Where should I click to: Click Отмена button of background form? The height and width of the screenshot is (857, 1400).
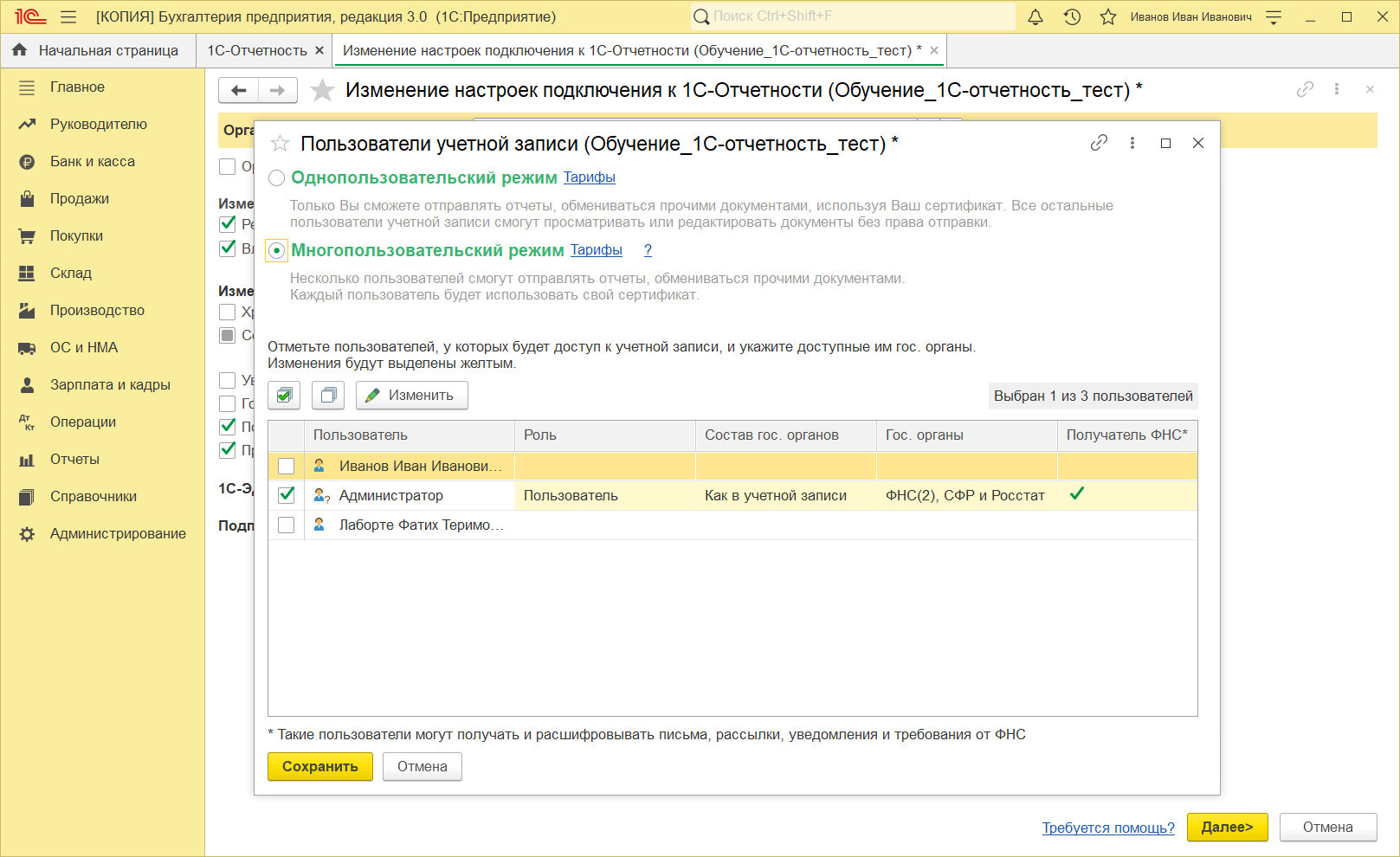(x=1328, y=827)
